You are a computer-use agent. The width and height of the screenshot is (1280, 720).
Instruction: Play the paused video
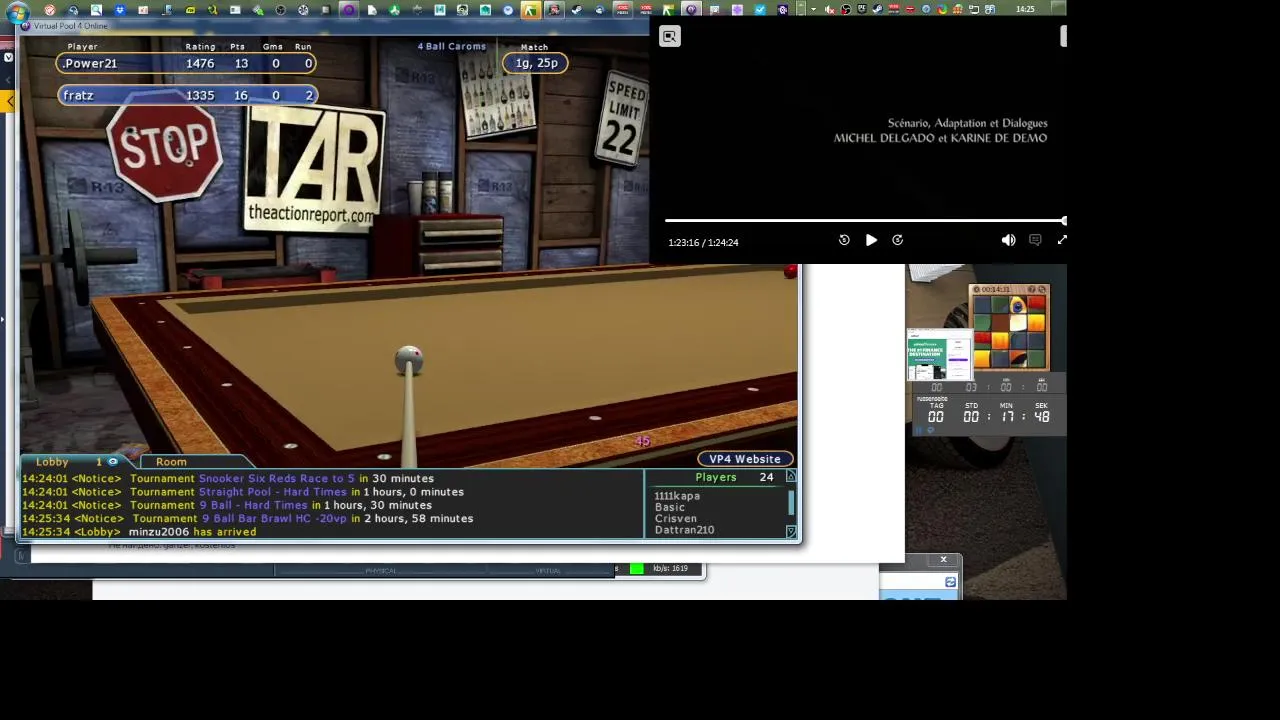pyautogui.click(x=871, y=240)
